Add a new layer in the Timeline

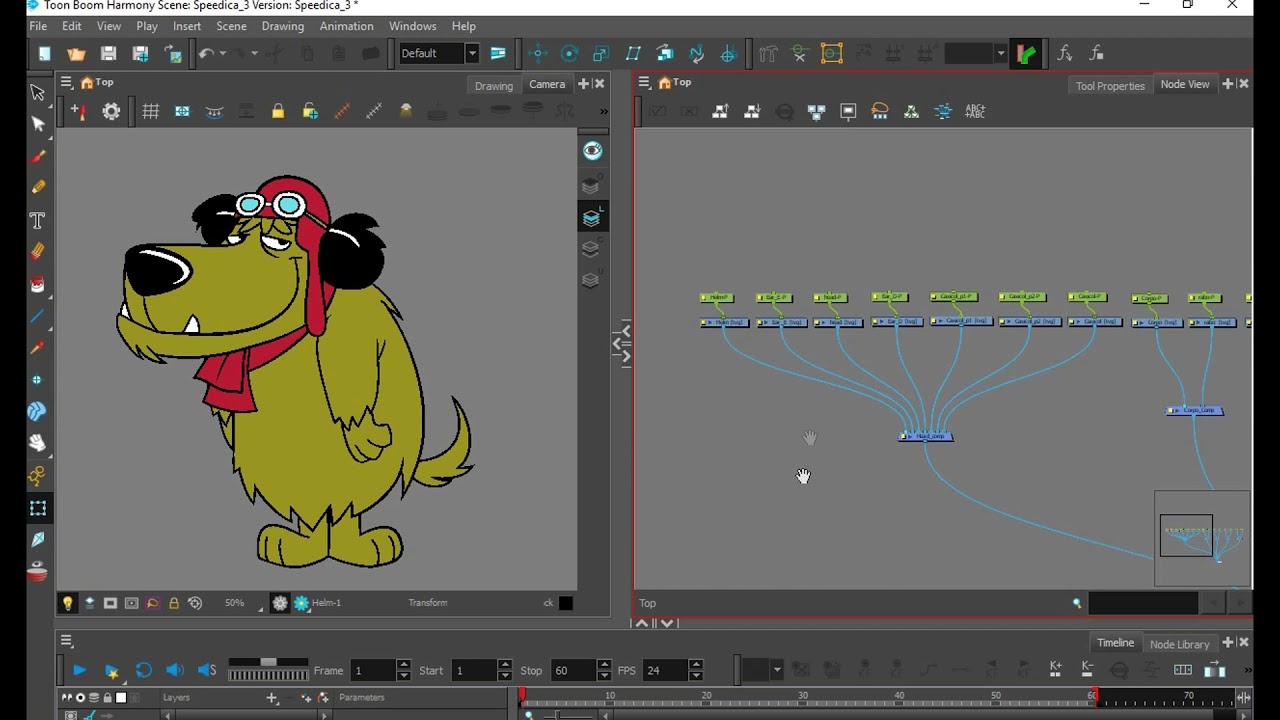(271, 698)
